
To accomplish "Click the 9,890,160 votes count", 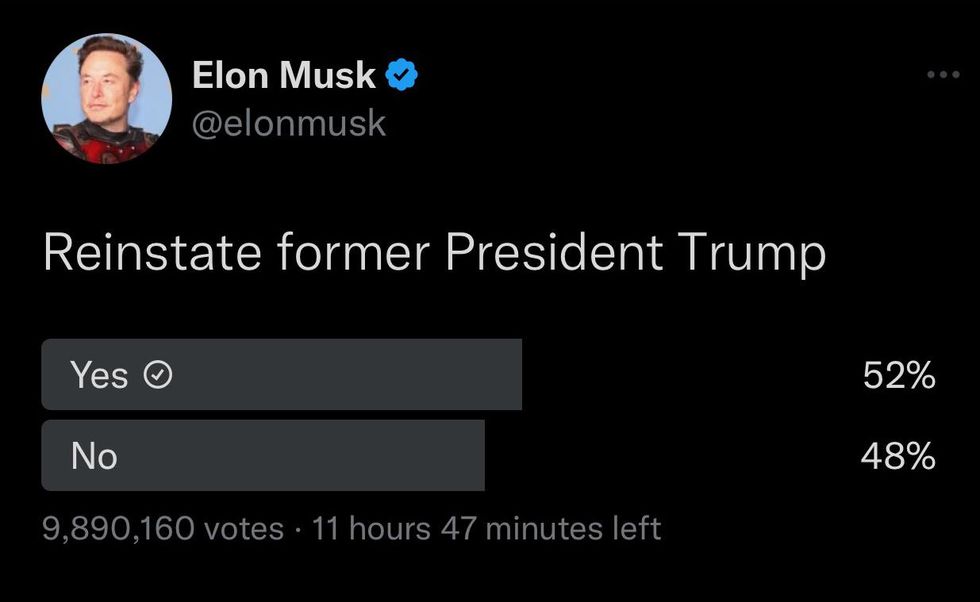I will (163, 527).
